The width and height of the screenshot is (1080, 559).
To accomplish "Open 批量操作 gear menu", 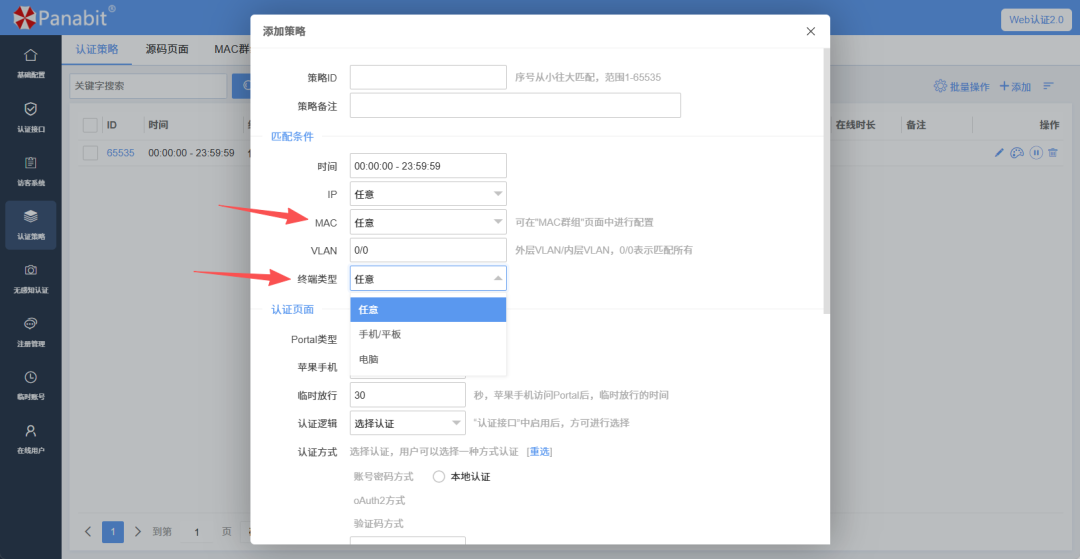I will tap(962, 87).
